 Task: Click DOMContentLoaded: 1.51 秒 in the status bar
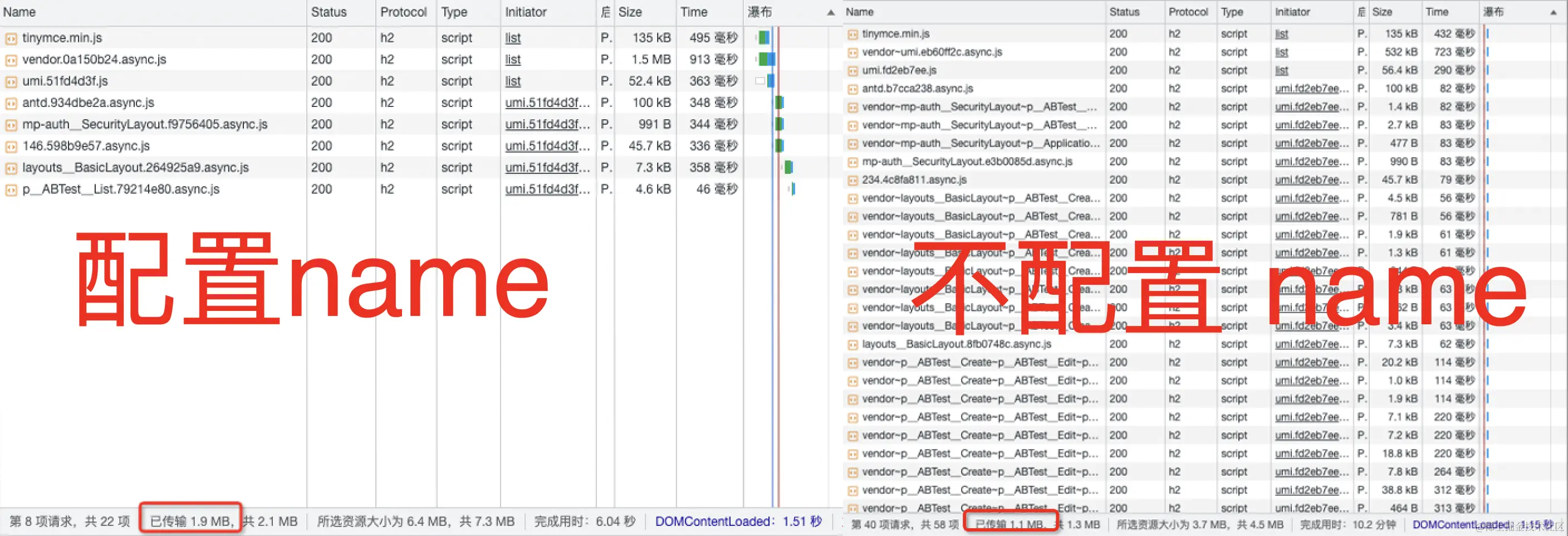738,522
